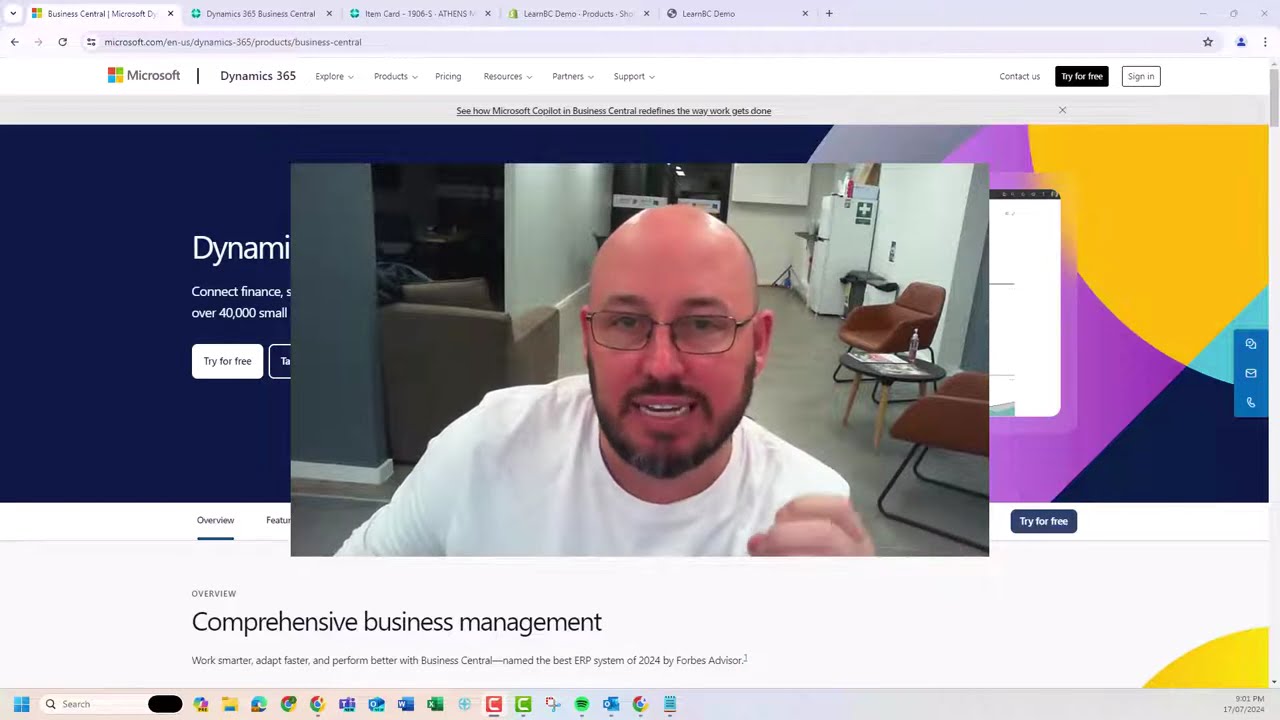Click the Microsoft logo
Viewport: 1280px width, 720px height.
point(144,76)
